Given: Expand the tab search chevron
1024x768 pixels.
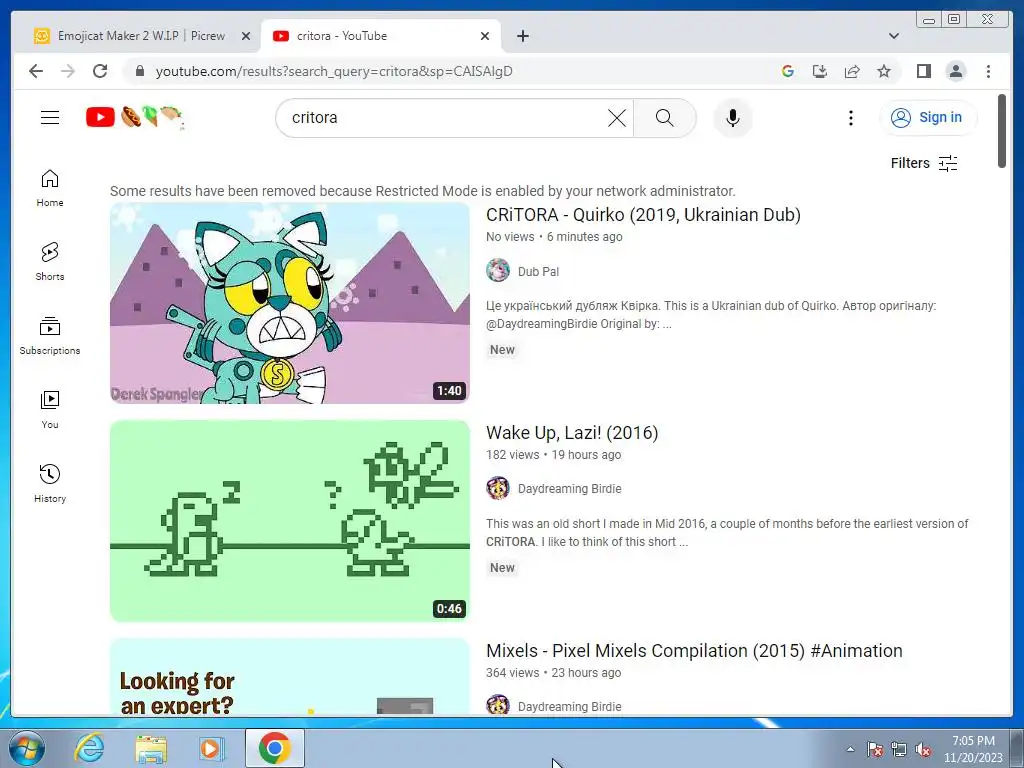Looking at the screenshot, I should pos(893,36).
